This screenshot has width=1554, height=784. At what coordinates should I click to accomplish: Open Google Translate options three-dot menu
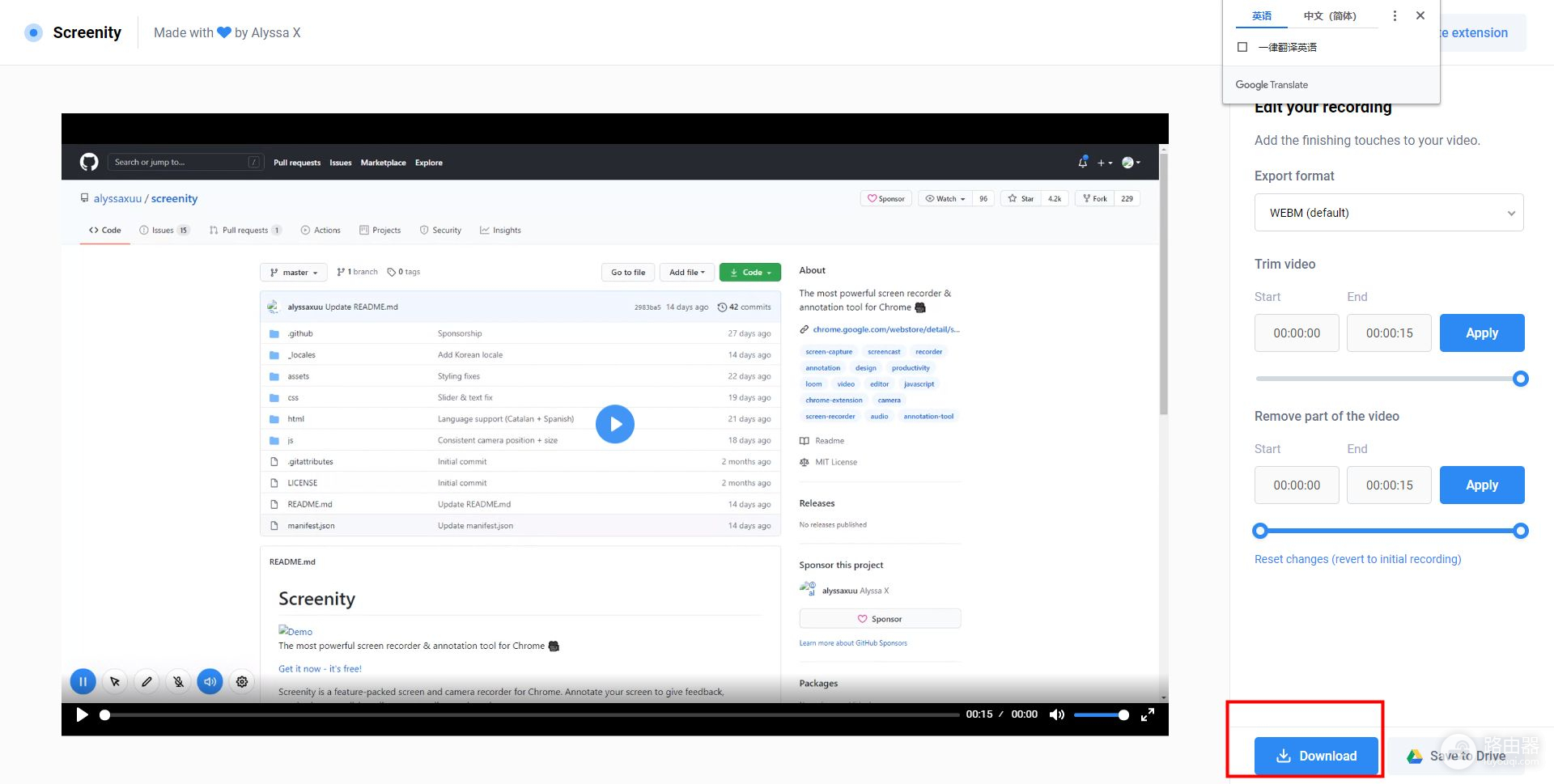1394,15
